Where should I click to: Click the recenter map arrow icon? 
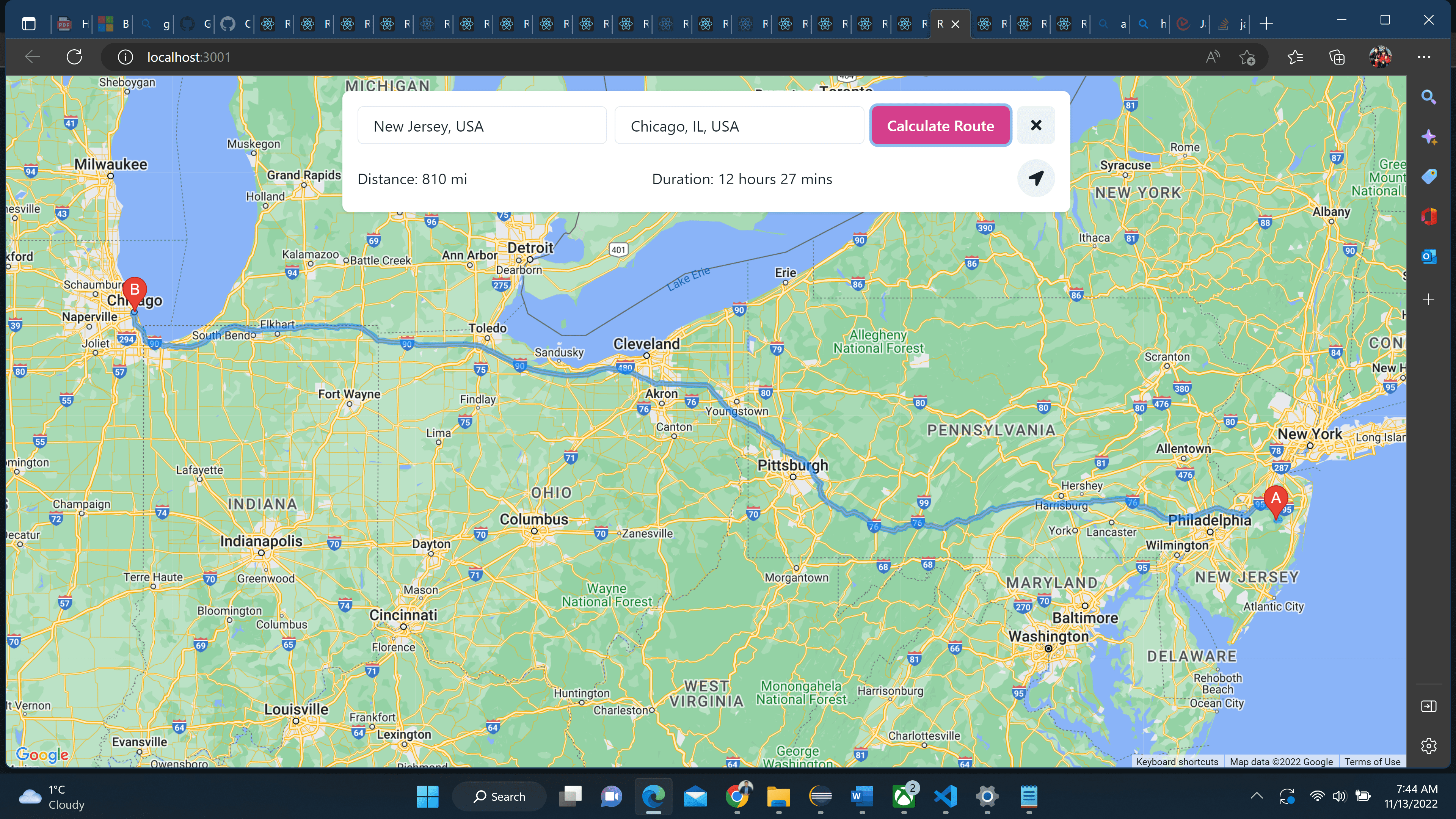click(x=1036, y=179)
